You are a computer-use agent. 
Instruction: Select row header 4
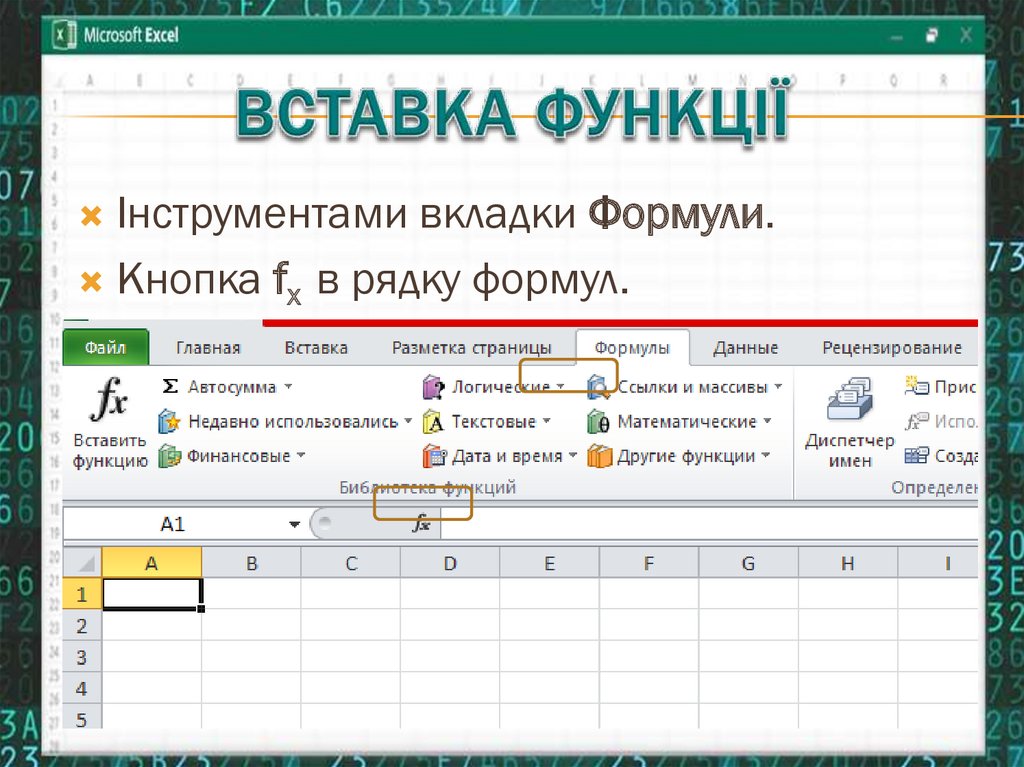pos(82,689)
